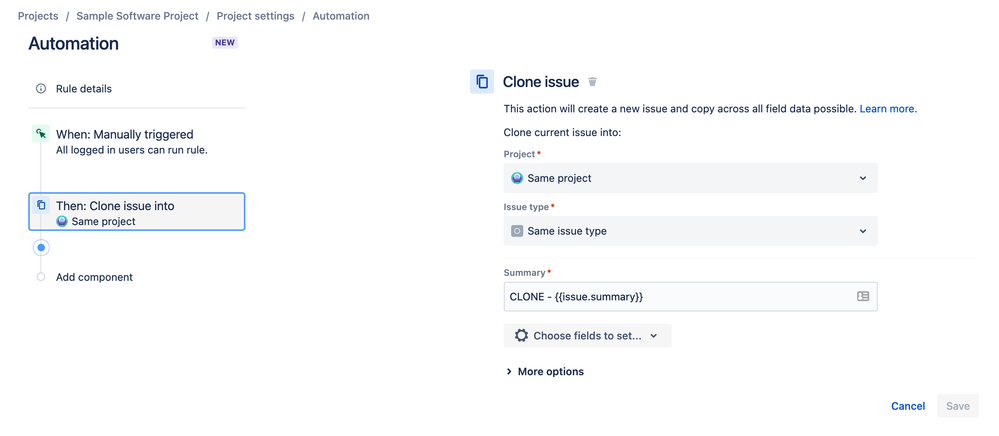Click the smart value icon in Summary field
Viewport: 999px width, 436px height.
pyautogui.click(x=863, y=297)
